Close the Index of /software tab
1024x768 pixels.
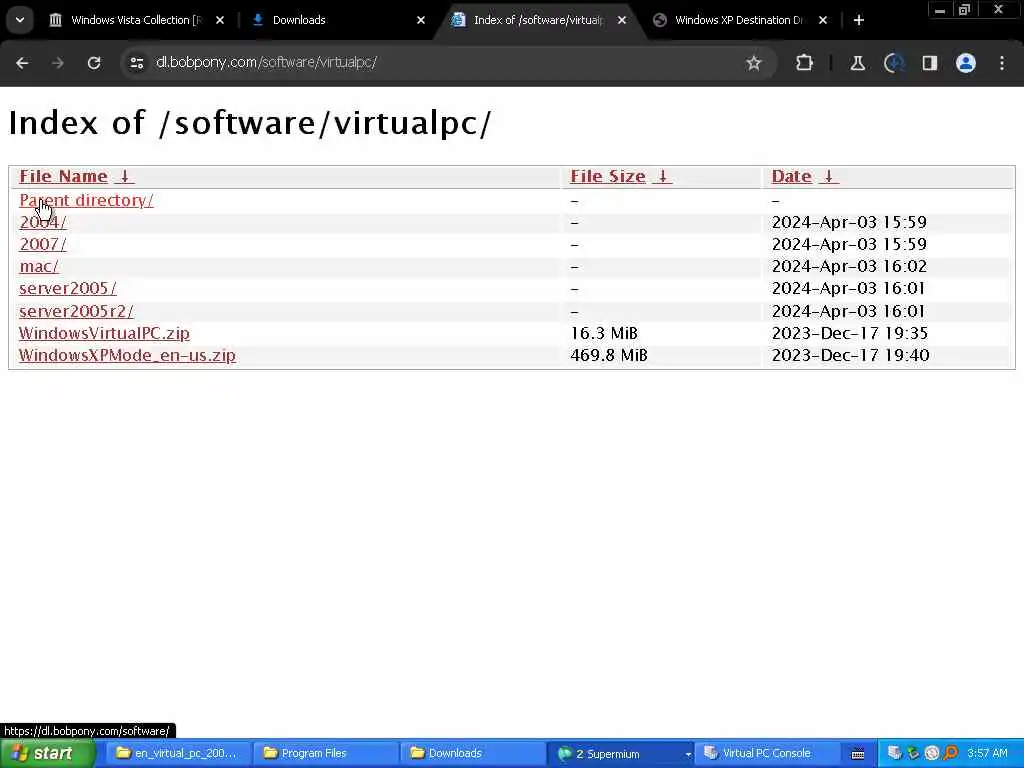622,20
